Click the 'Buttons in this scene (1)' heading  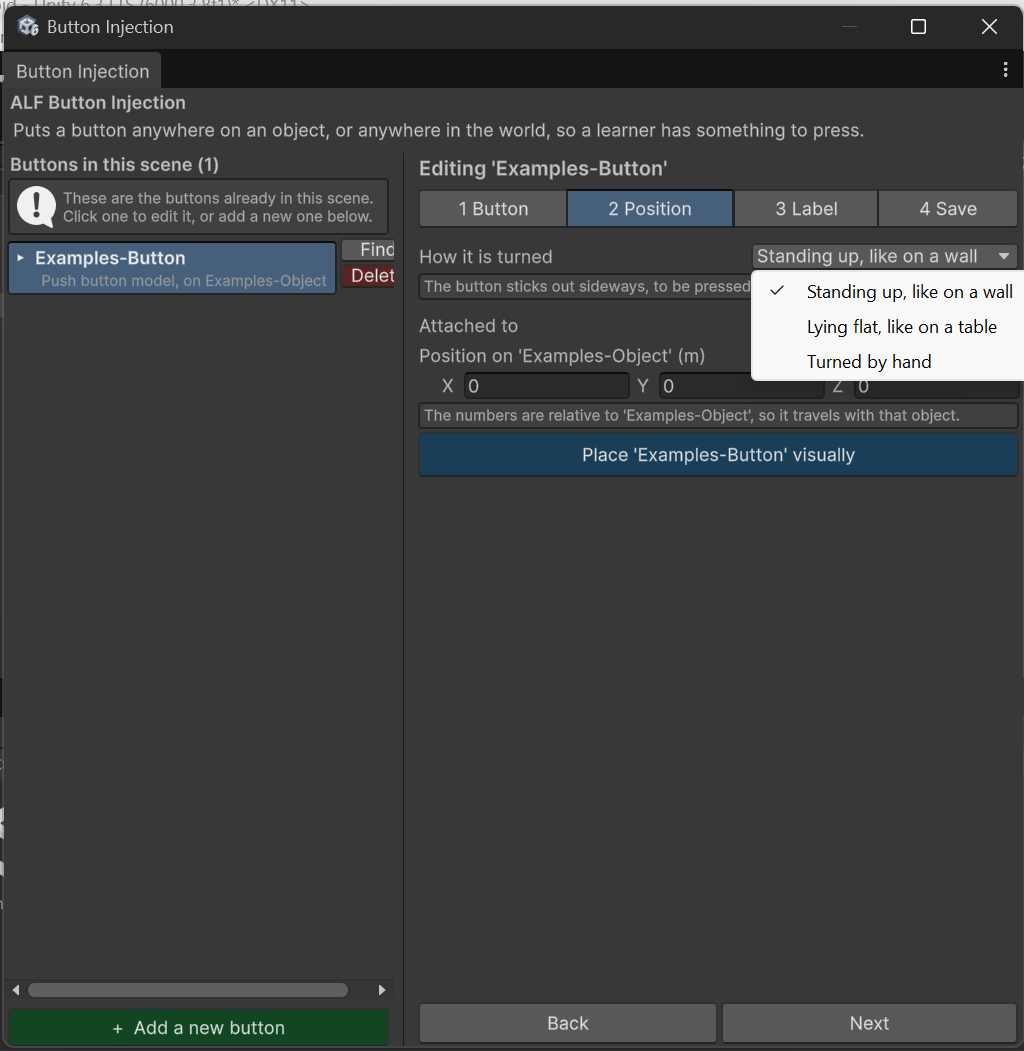[x=115, y=165]
